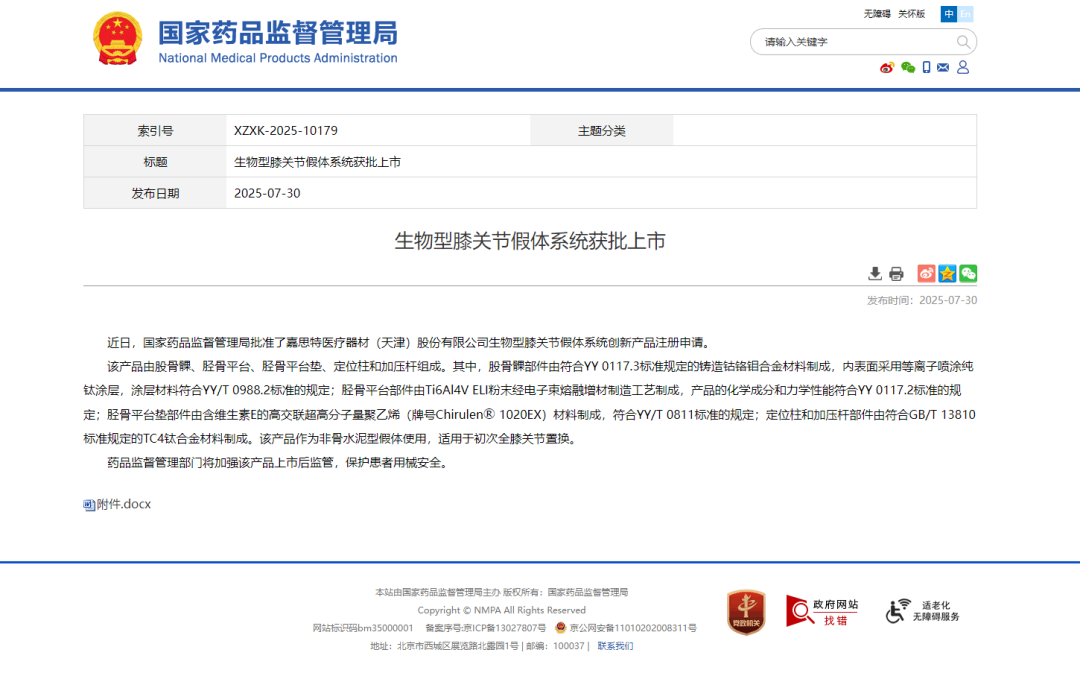
Task: Select the index number XZXK-2025-10179
Action: [286, 131]
